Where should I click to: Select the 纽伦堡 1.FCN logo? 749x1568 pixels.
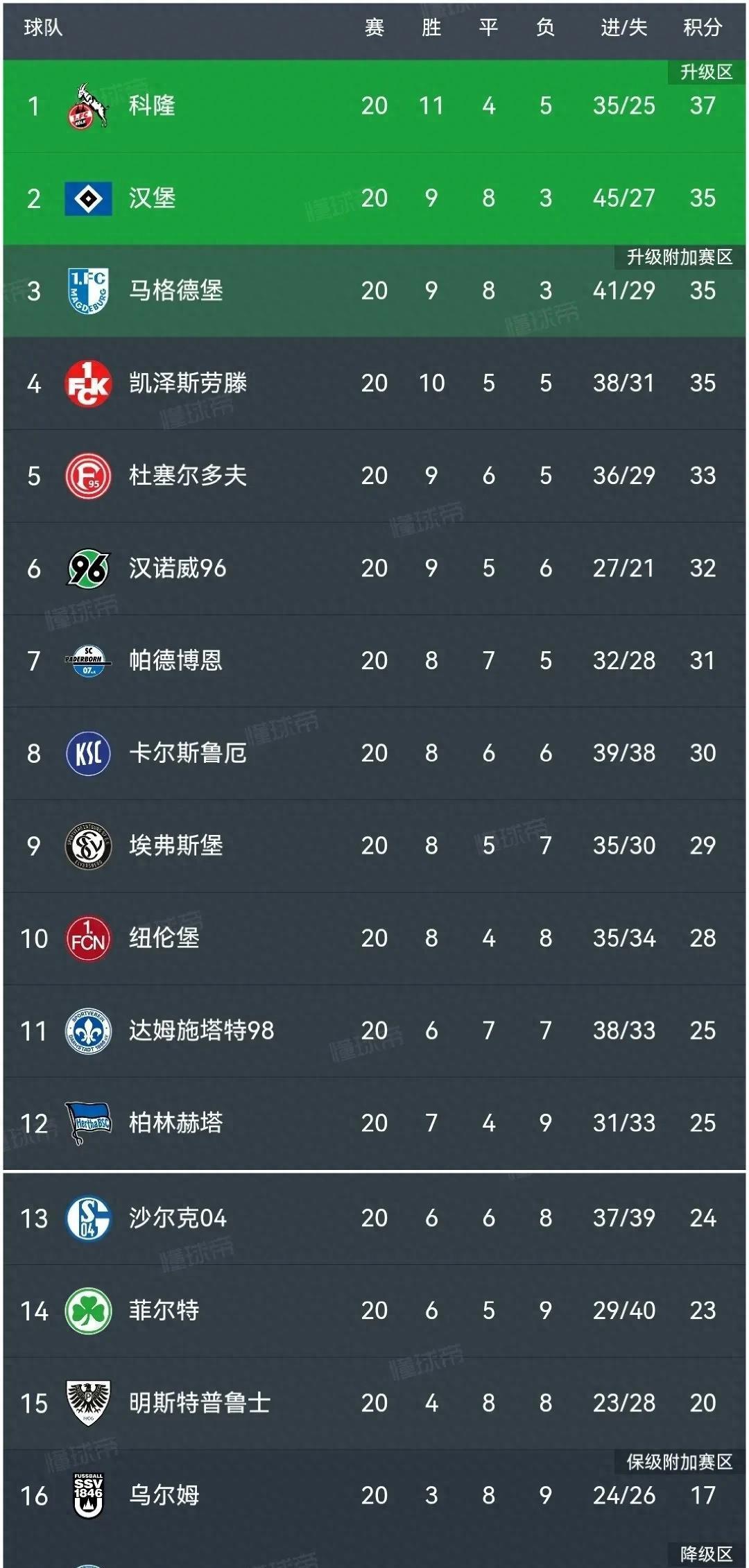88,938
